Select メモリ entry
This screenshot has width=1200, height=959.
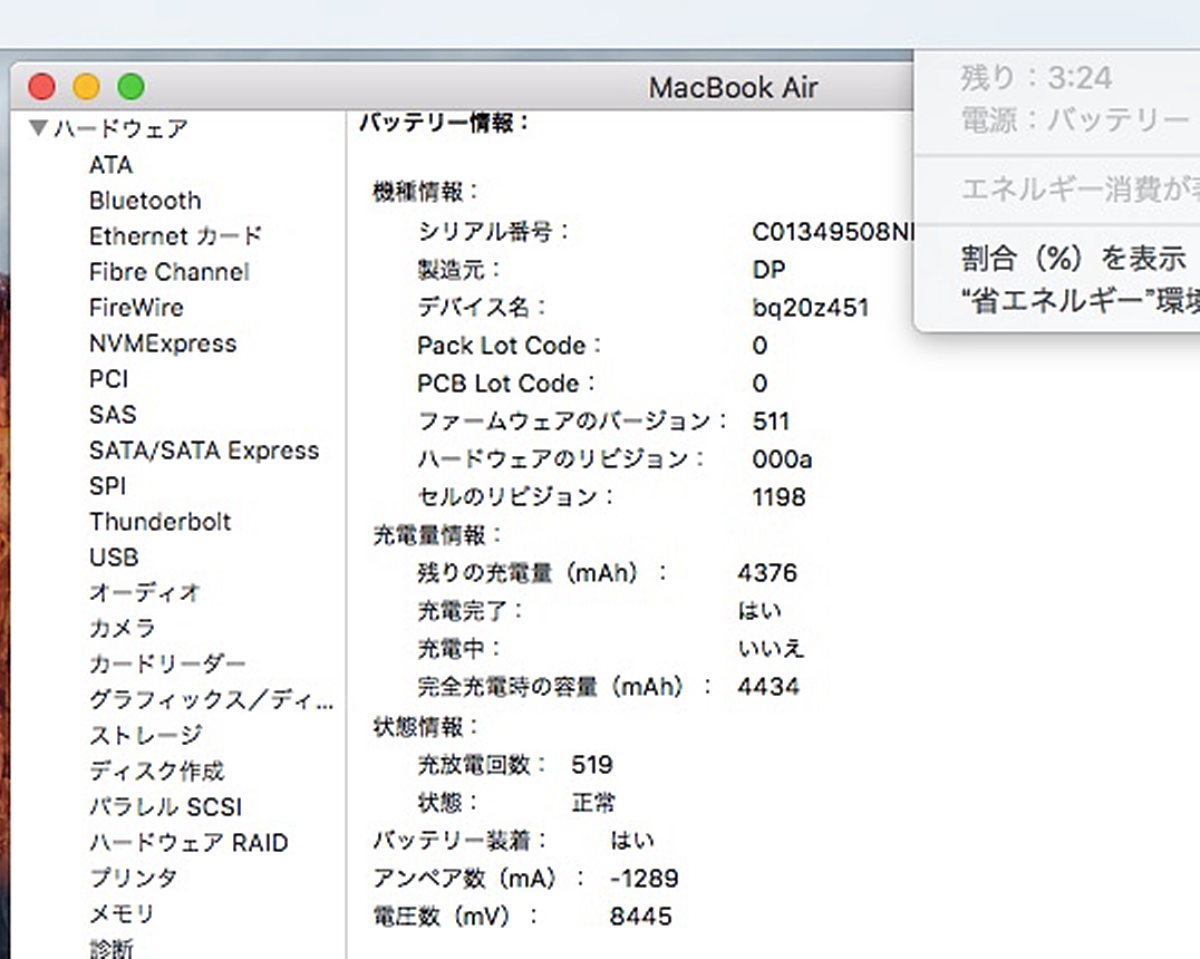122,914
